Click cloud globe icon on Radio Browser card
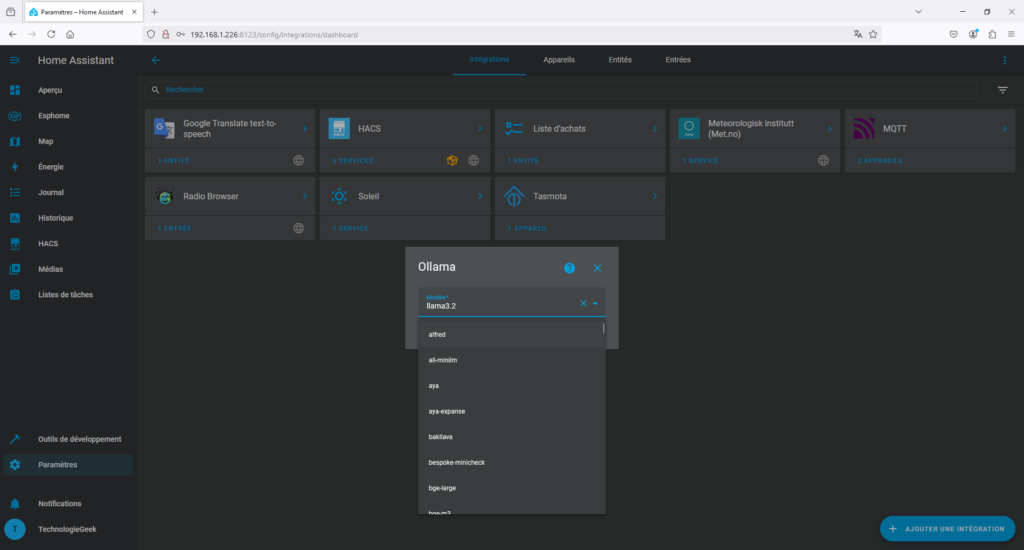1024x550 pixels. point(298,229)
